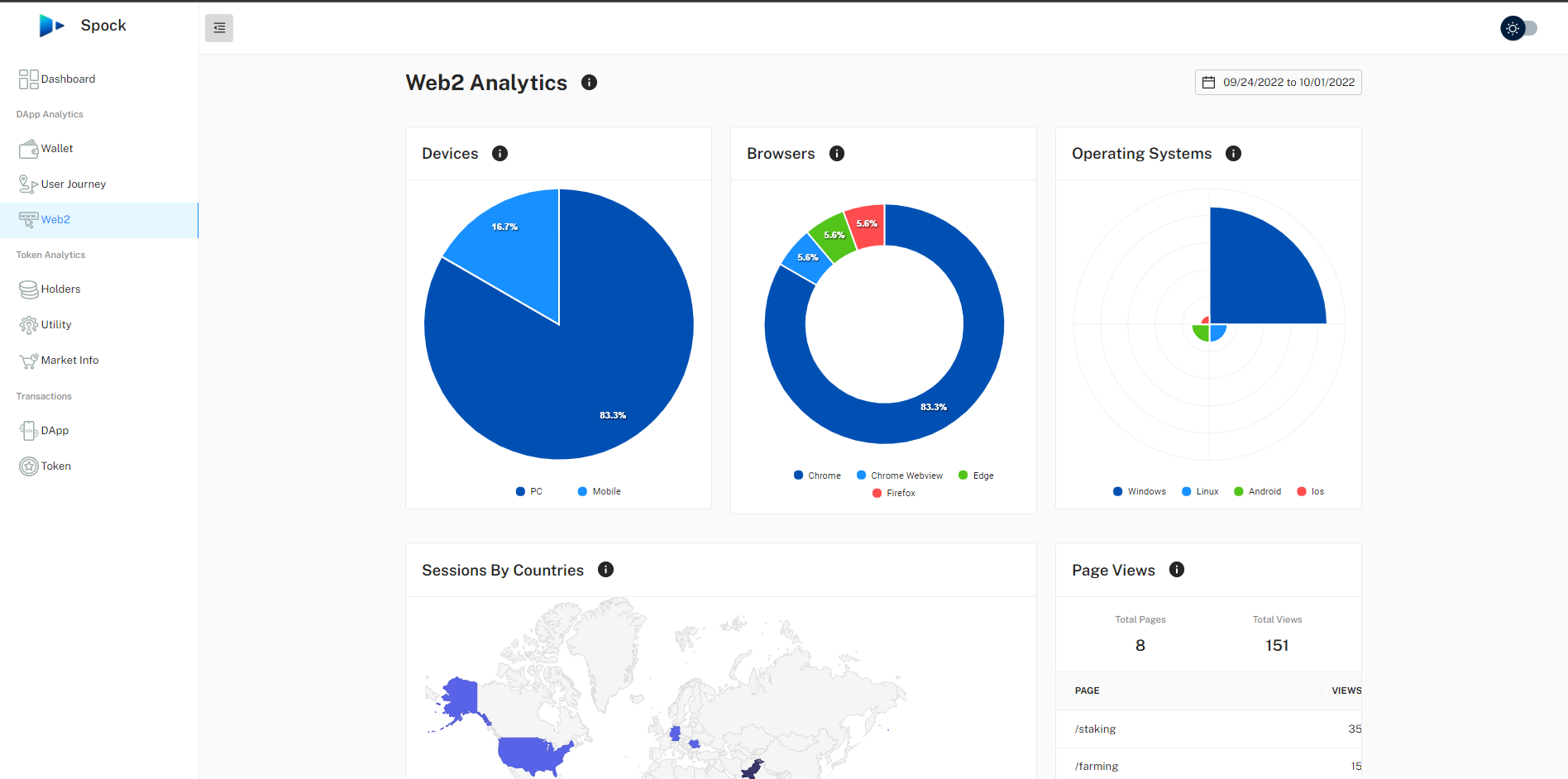Click the calendar icon in date picker
This screenshot has width=1568, height=779.
(1208, 83)
